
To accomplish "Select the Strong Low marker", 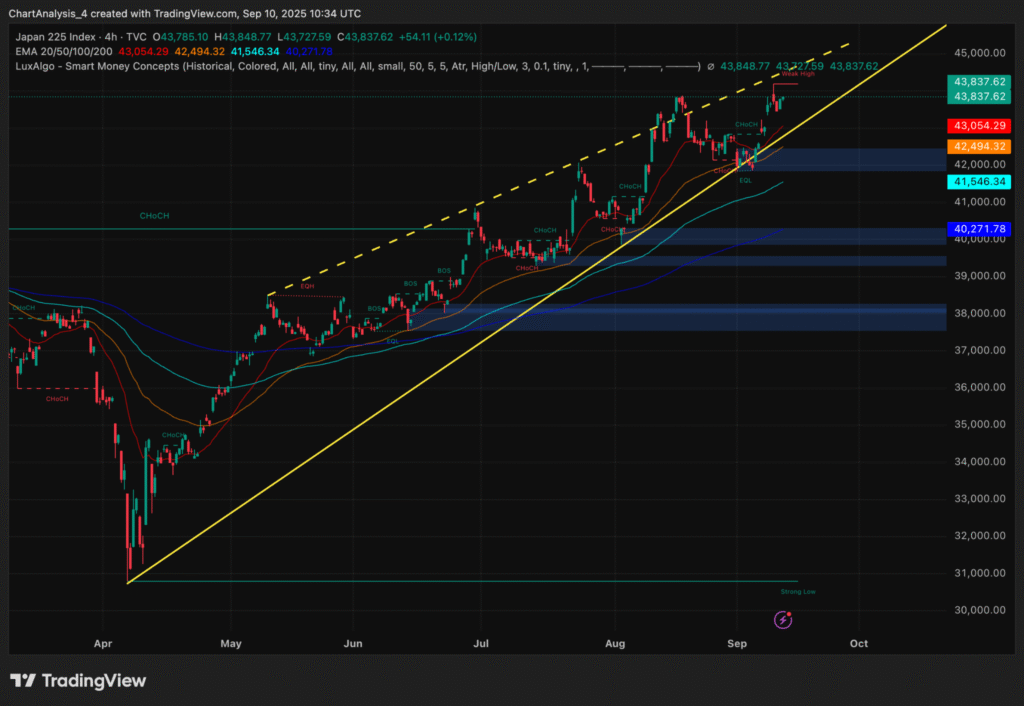I will tap(797, 592).
